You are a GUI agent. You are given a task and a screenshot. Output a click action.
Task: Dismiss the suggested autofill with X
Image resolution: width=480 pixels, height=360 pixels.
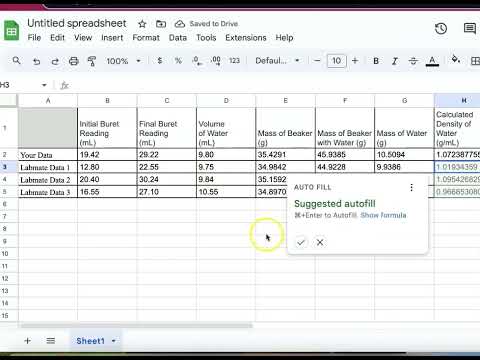(320, 242)
